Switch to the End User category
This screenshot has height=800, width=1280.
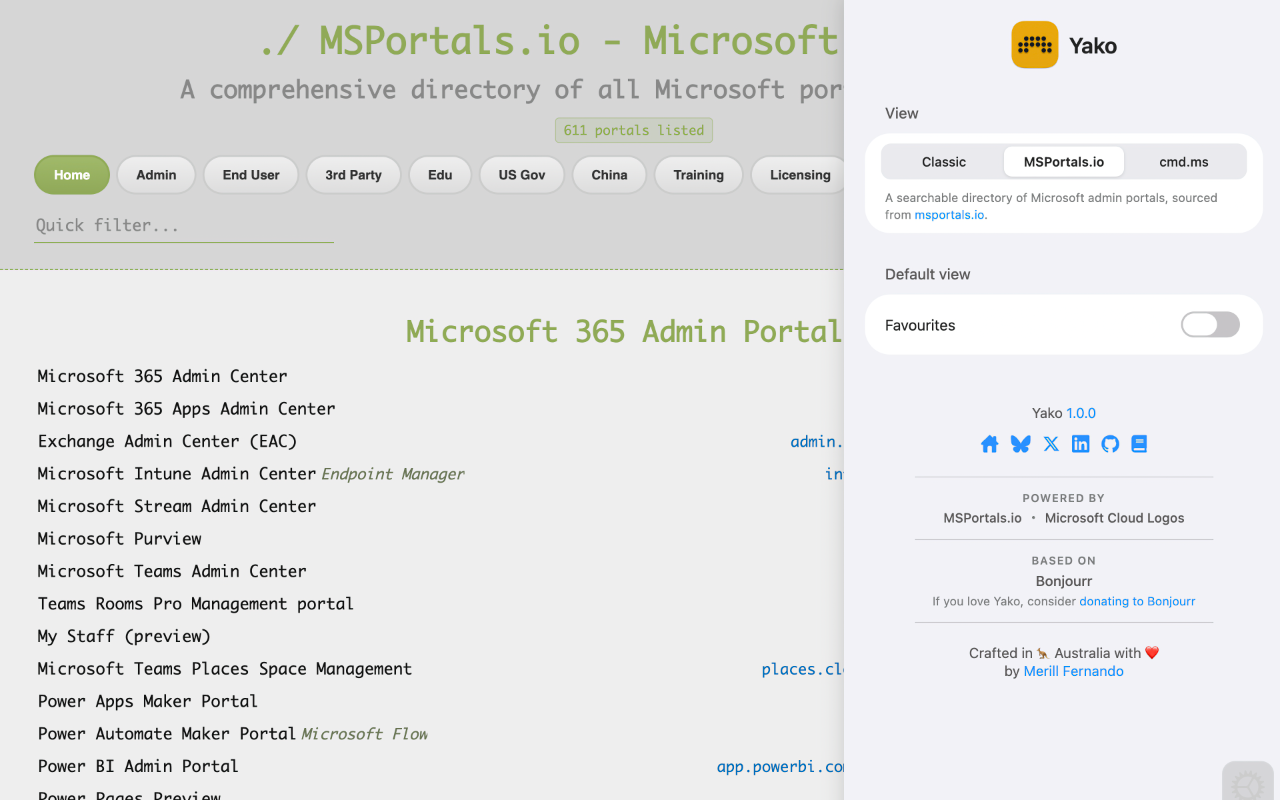(x=251, y=175)
